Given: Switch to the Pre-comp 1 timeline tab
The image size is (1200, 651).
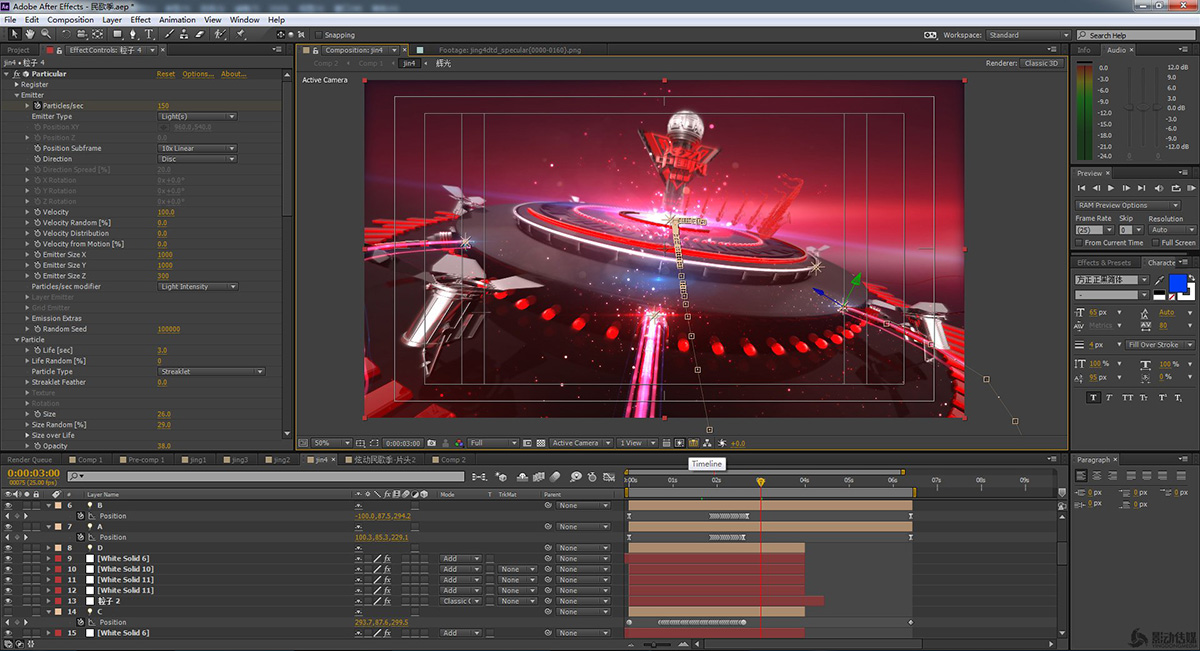Looking at the screenshot, I should coord(146,460).
